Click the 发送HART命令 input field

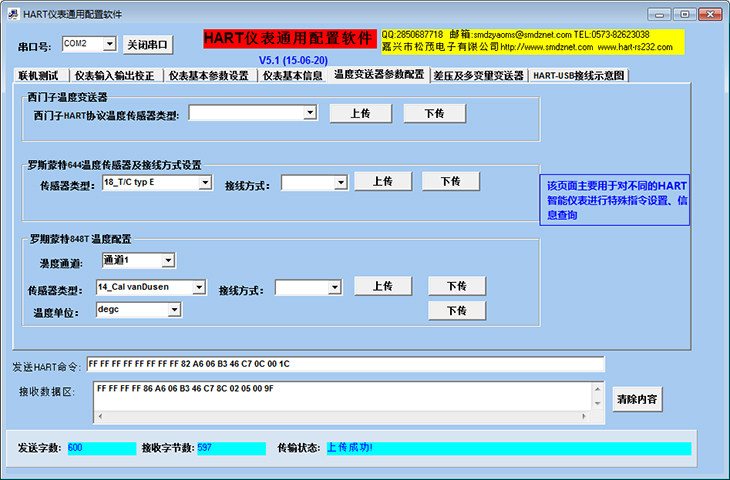point(345,364)
